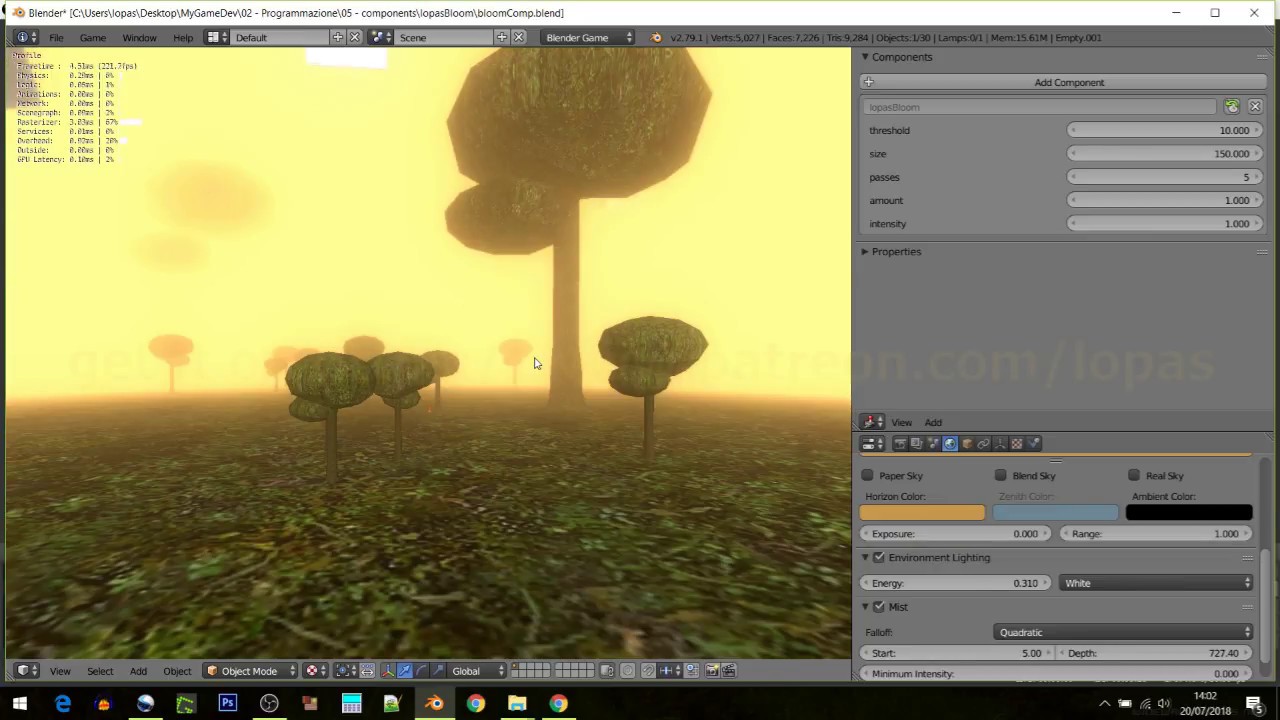Select the scale manipulator icon
Image resolution: width=1280 pixels, height=720 pixels.
point(438,671)
